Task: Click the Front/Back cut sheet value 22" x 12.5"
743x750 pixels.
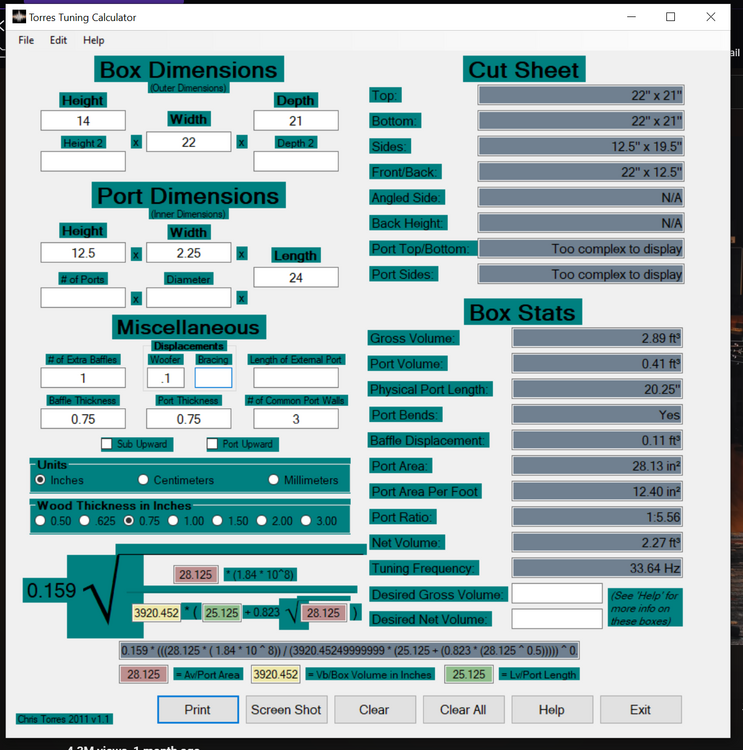Action: (x=581, y=172)
